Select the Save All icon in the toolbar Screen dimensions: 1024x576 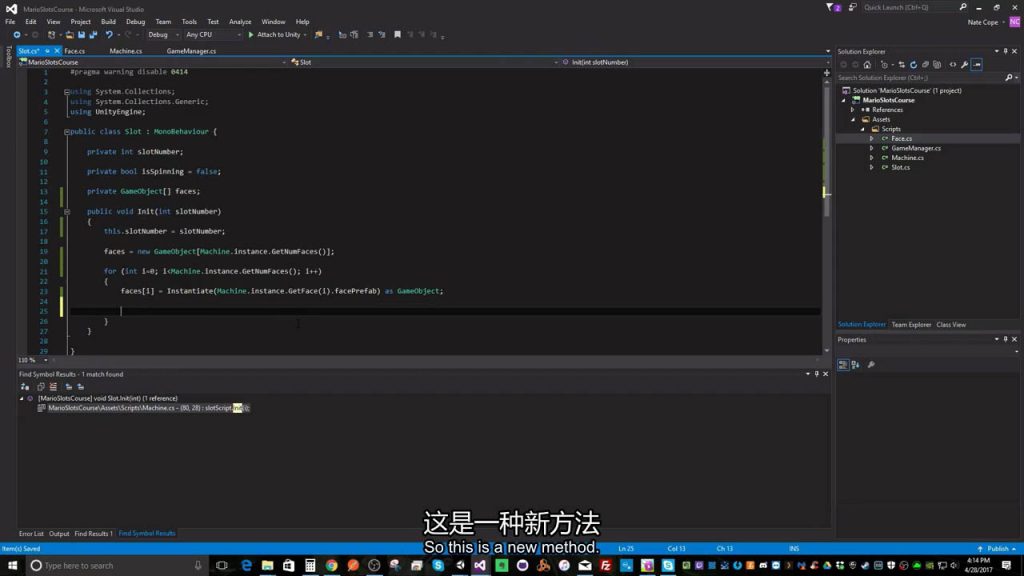[x=93, y=34]
